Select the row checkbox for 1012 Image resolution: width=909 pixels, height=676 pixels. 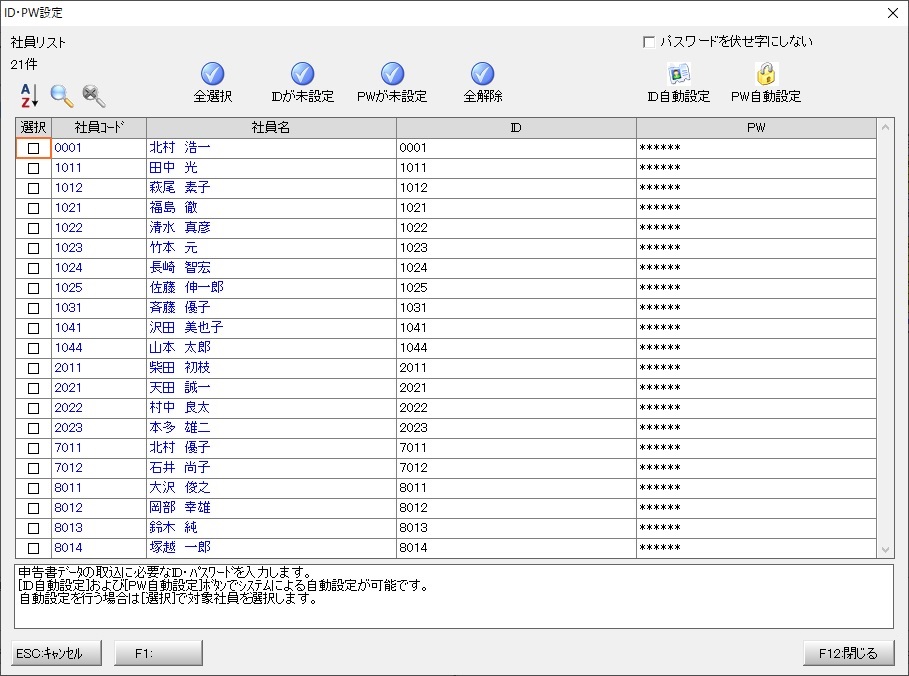click(x=34, y=188)
